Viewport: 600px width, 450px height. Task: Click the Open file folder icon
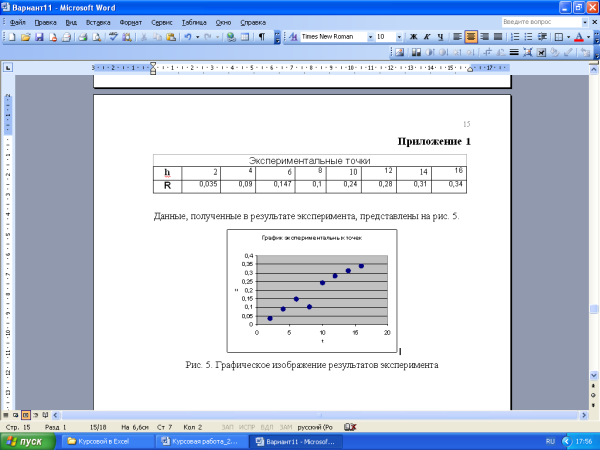25,37
